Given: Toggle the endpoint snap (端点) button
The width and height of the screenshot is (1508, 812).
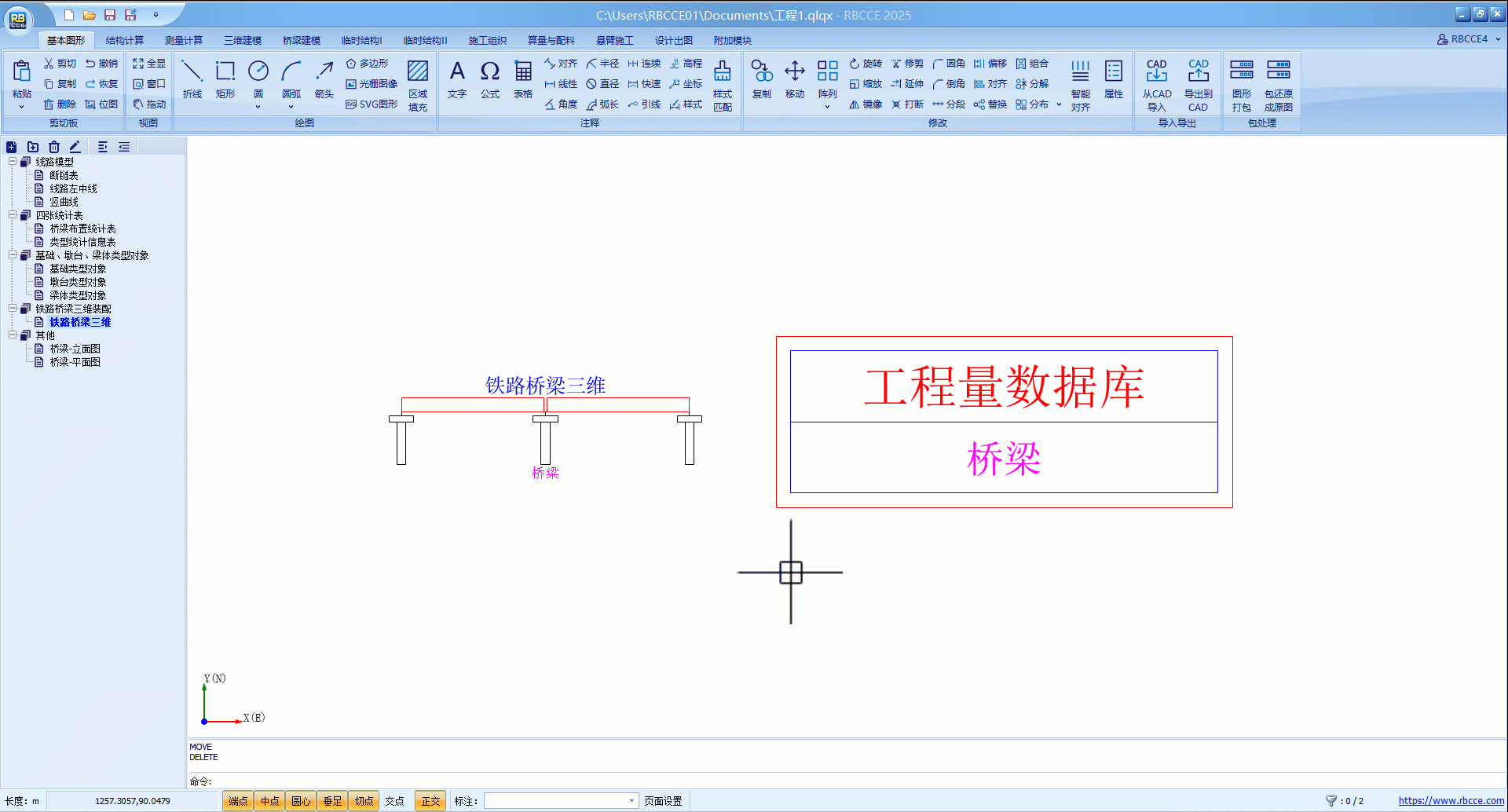Looking at the screenshot, I should pos(238,801).
